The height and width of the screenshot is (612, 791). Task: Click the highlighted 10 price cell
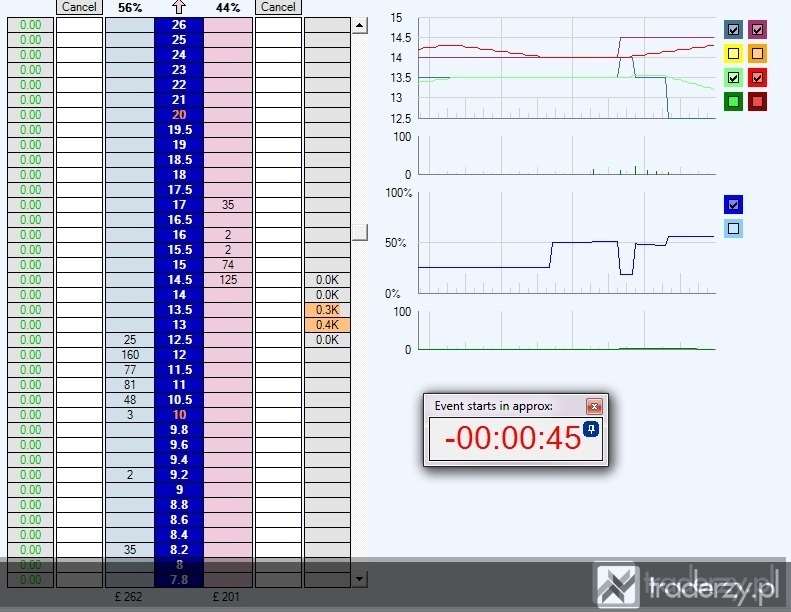tap(179, 415)
